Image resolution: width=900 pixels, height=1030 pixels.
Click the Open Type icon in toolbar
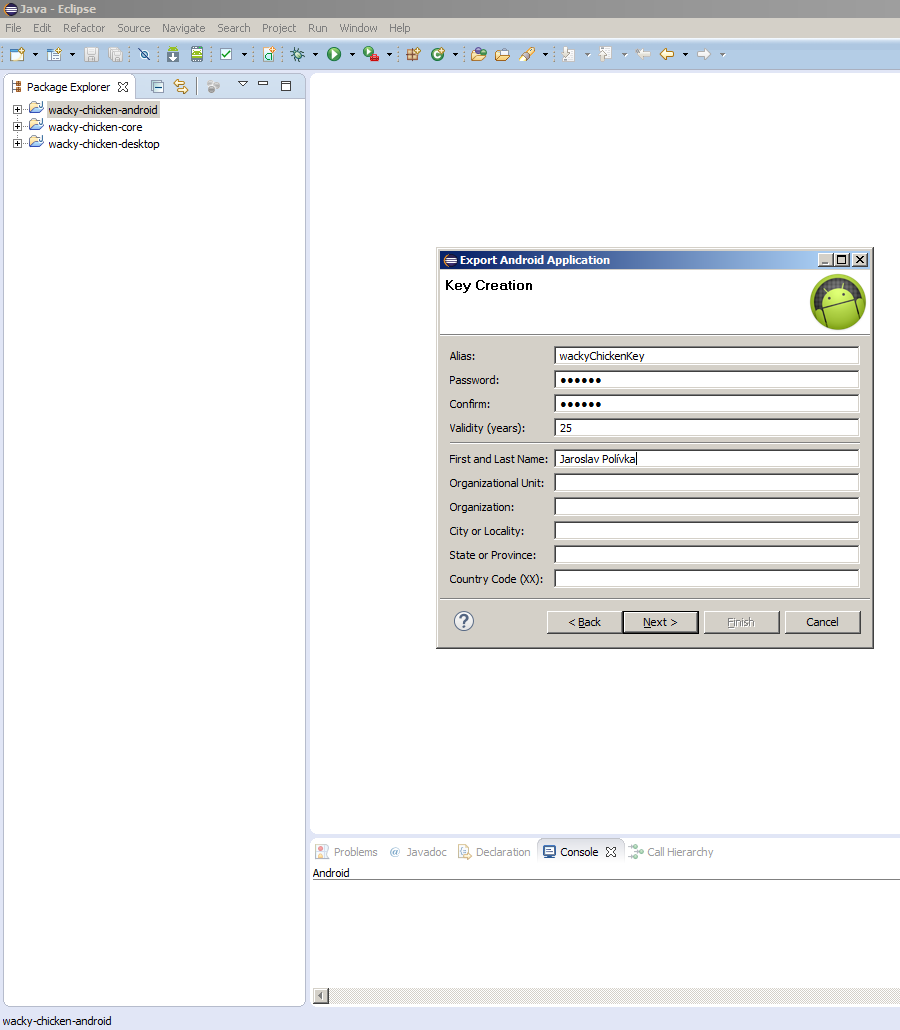click(478, 55)
